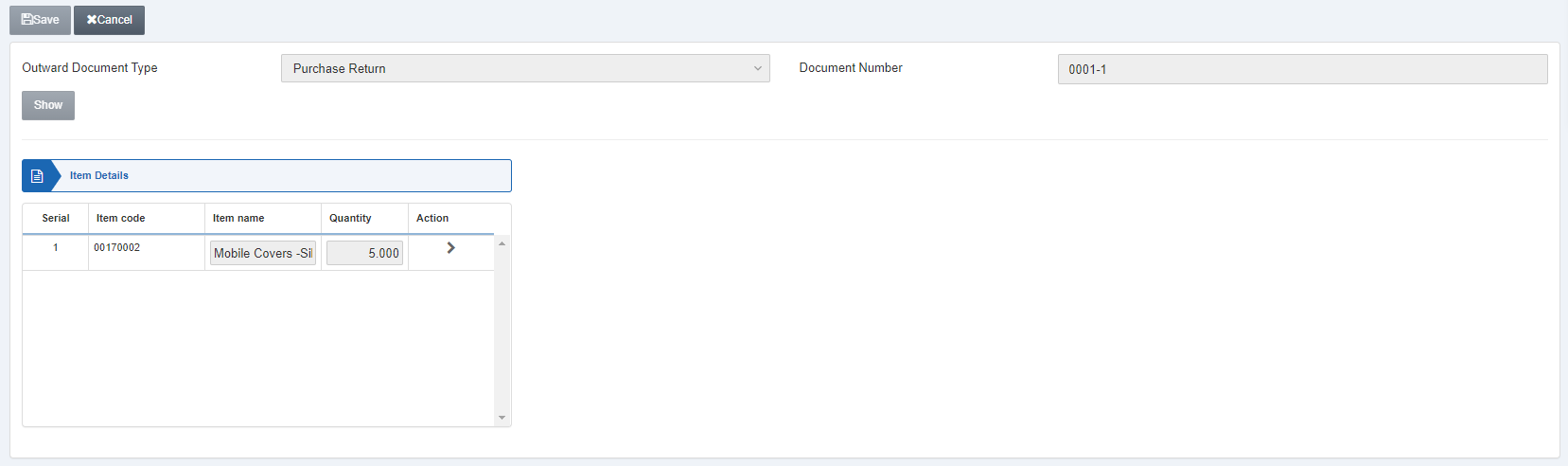Click the row action chevron arrow
Image resolution: width=1568 pixels, height=466 pixels.
(450, 248)
